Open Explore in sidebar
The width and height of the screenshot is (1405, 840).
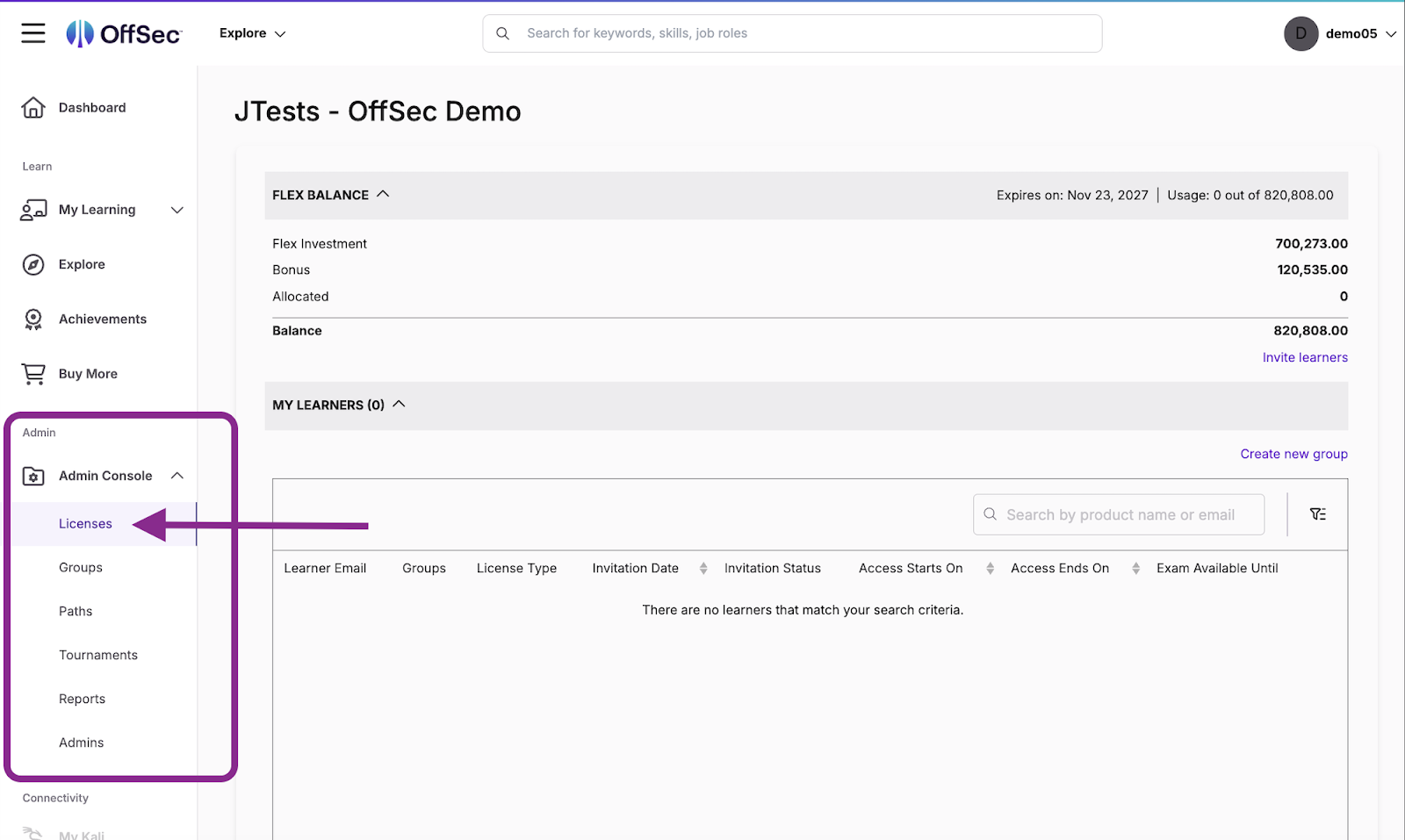click(82, 264)
